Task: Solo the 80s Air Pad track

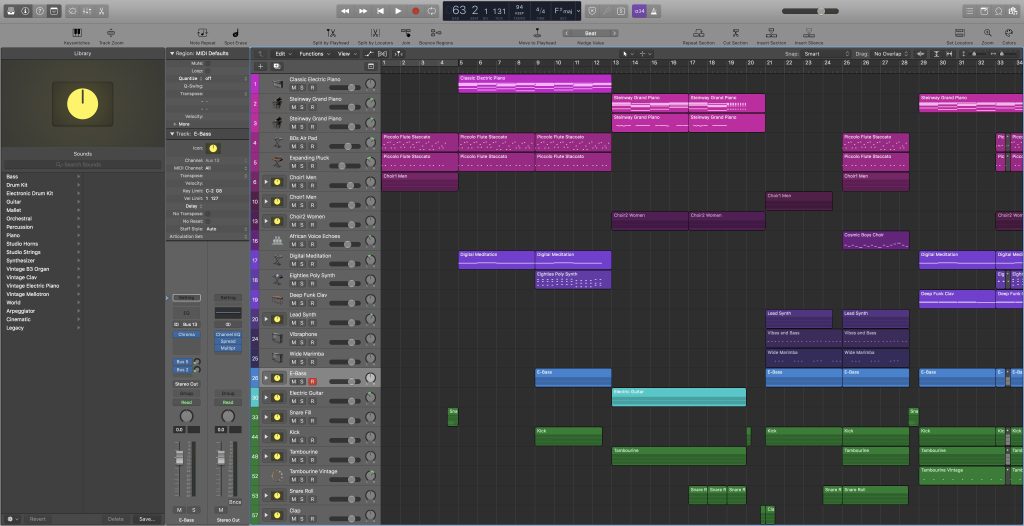Action: (x=303, y=146)
